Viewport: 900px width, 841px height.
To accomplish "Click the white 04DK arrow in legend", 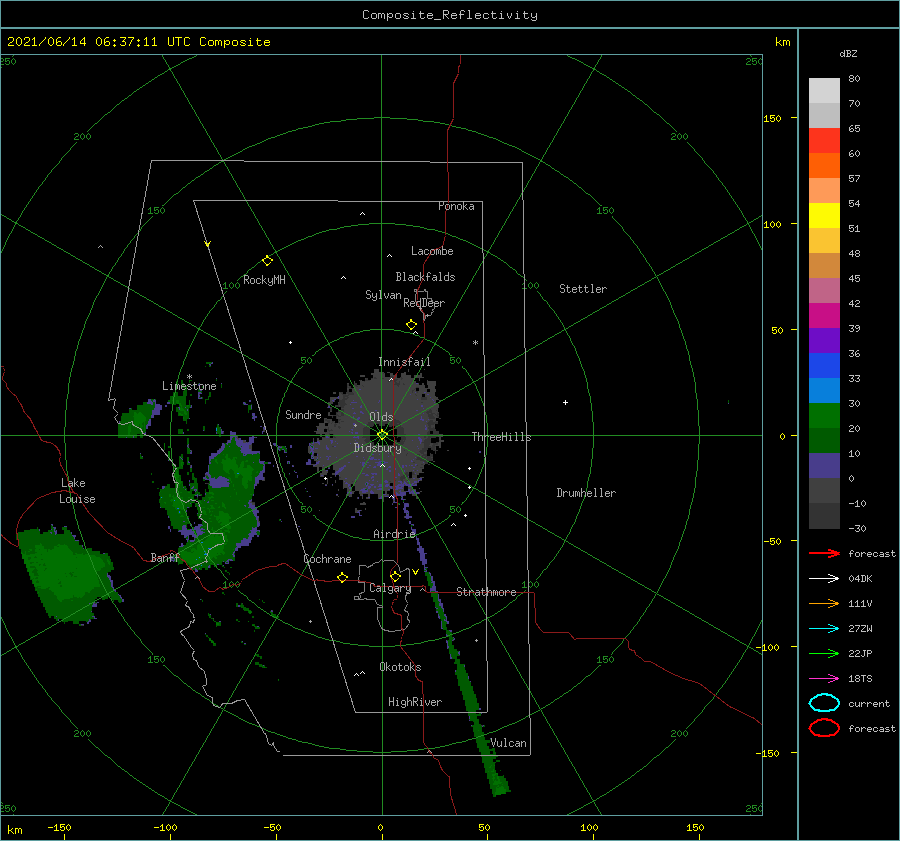I will point(824,579).
